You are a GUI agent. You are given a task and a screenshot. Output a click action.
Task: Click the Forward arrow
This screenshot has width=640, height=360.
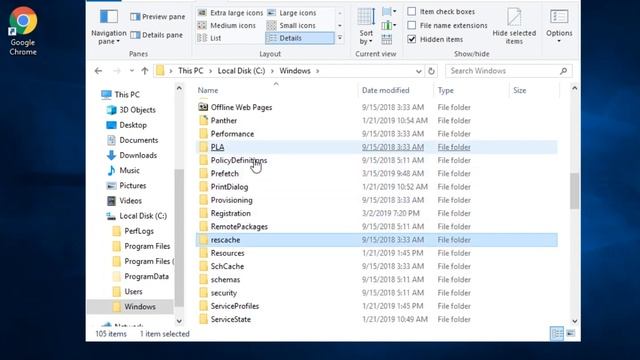[x=117, y=71]
